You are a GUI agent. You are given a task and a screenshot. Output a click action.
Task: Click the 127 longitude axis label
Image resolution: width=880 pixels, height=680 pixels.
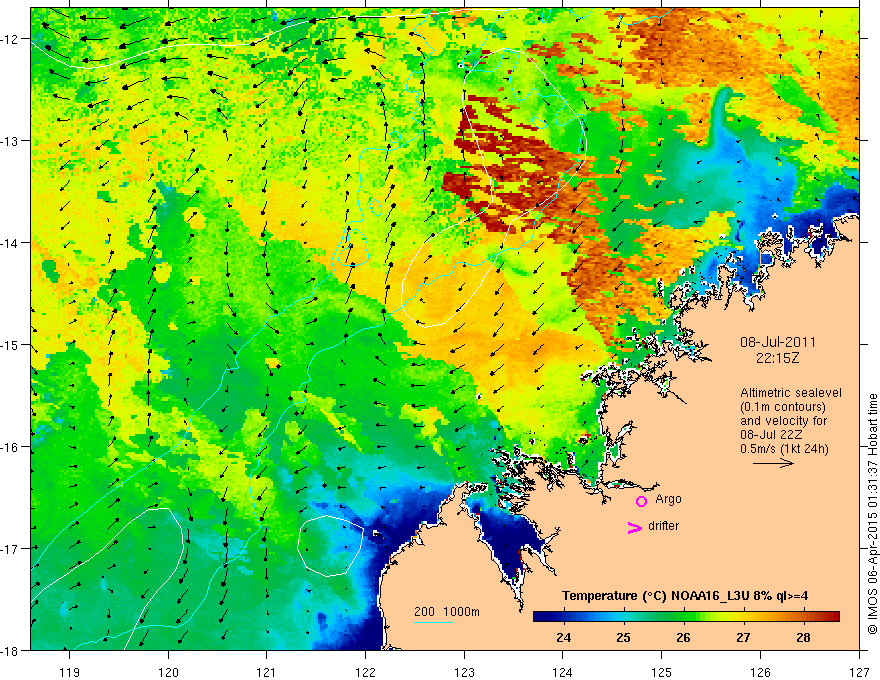click(x=859, y=672)
